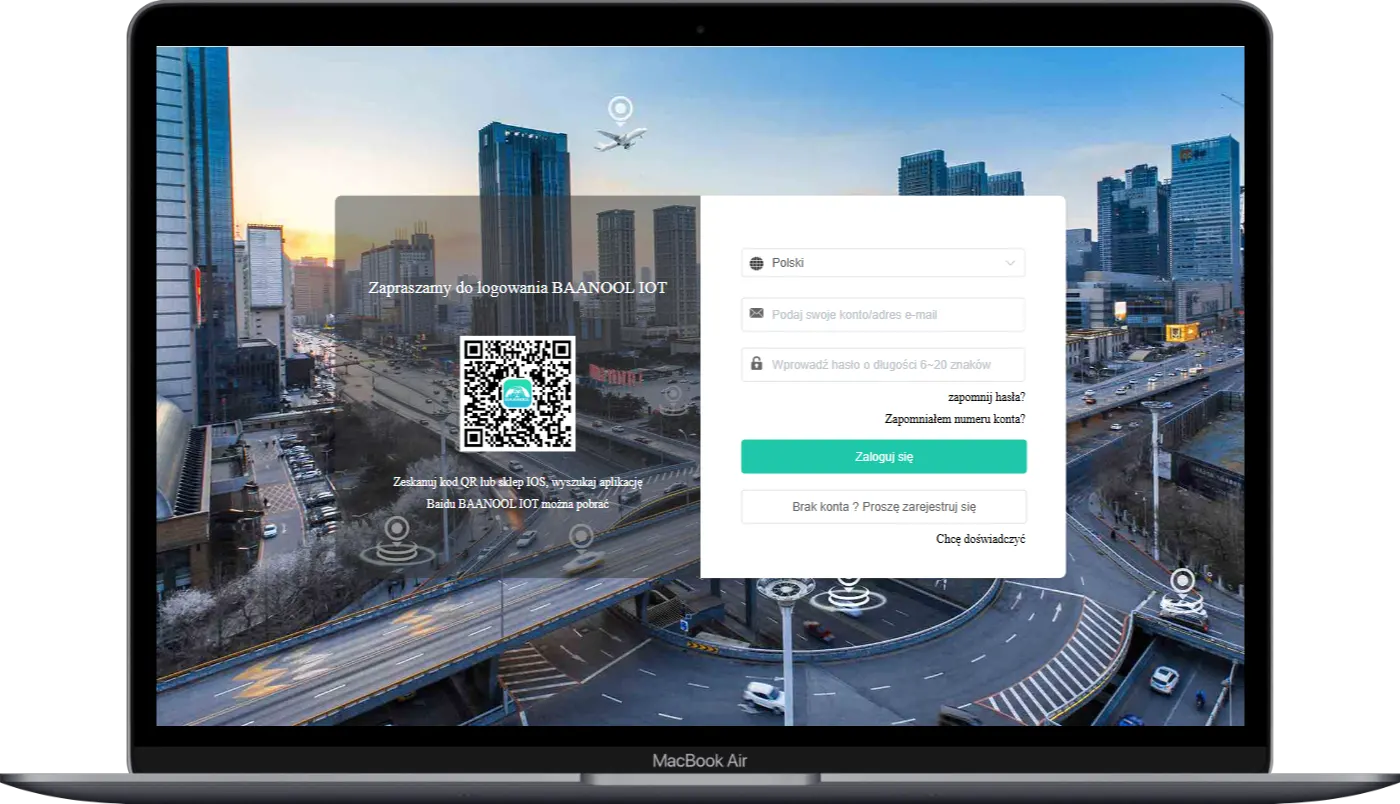The height and width of the screenshot is (804, 1400).
Task: Click the location pin at bottom-right roundabout
Action: pyautogui.click(x=1182, y=581)
